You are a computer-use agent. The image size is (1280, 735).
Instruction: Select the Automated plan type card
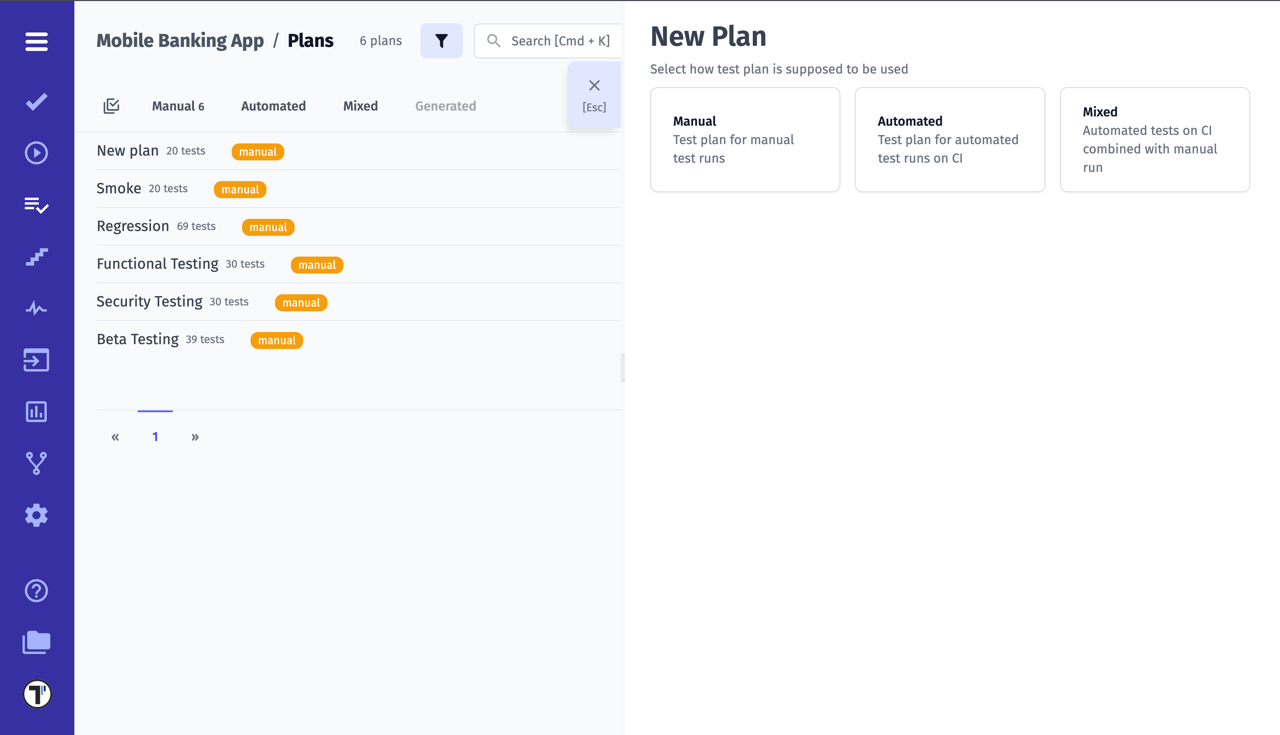949,139
